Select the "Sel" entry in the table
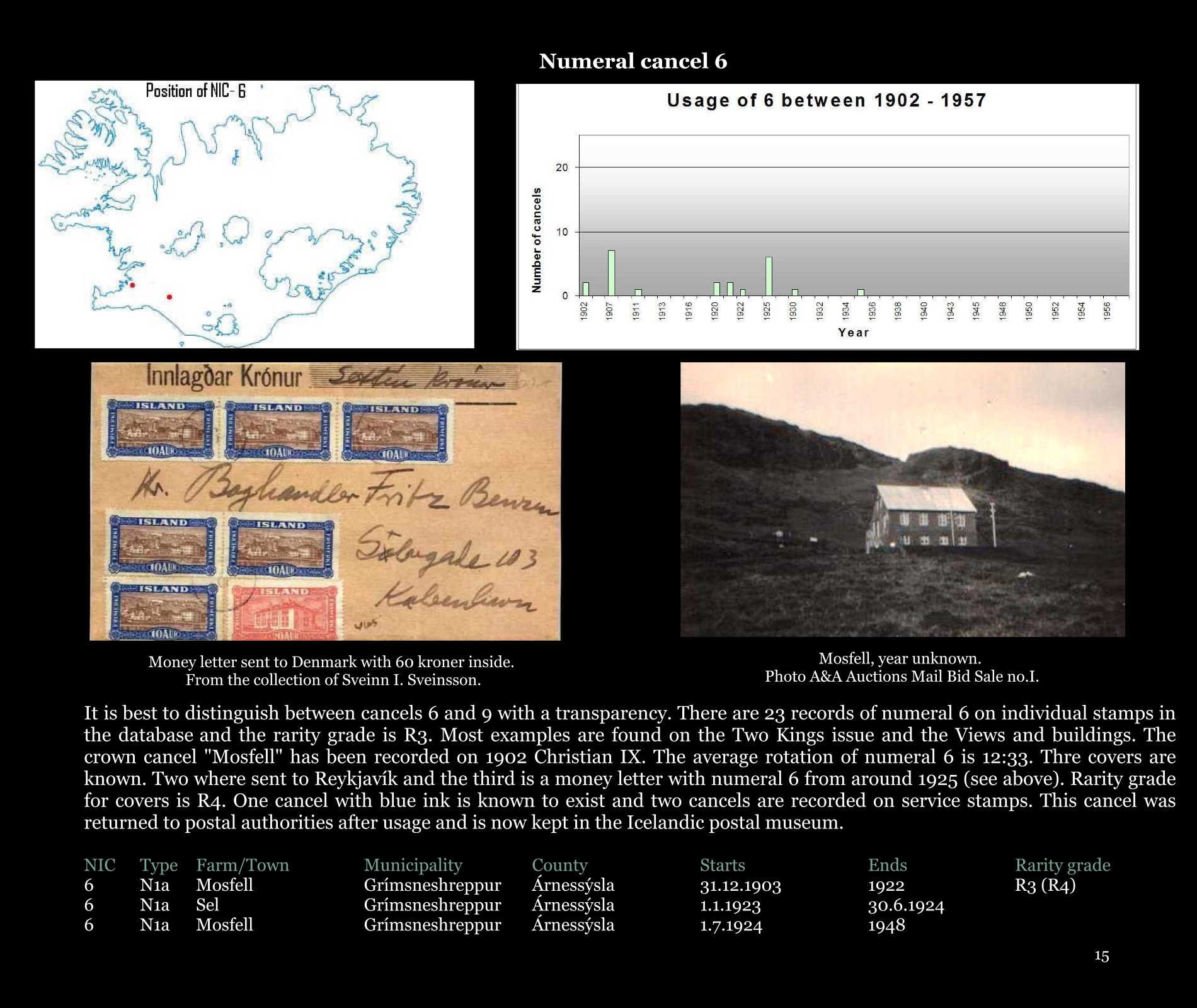Screen dimensions: 1197x1008 click(207, 905)
